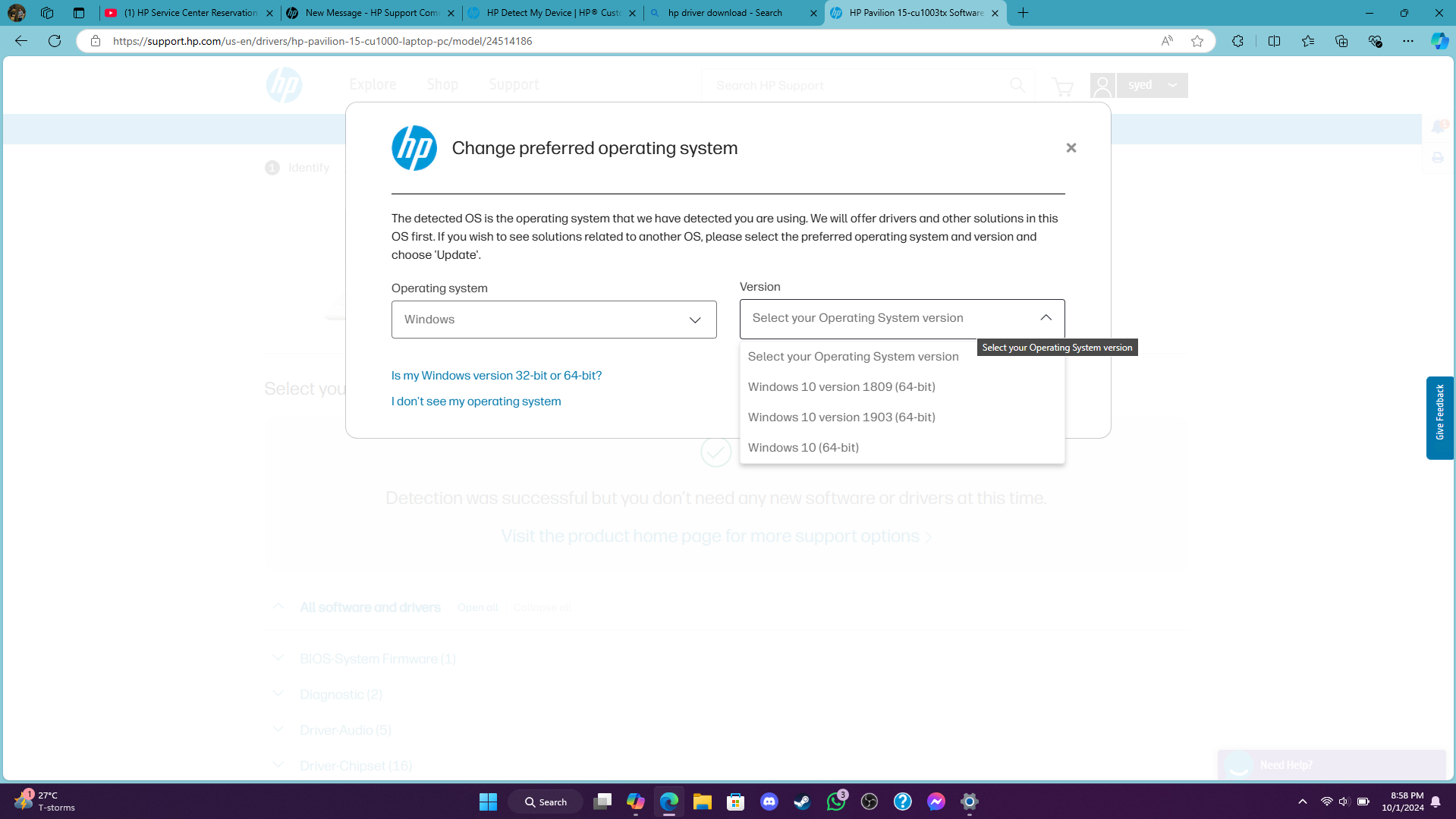Image resolution: width=1456 pixels, height=819 pixels.
Task: Toggle Split screen icon in toolbar
Action: click(1274, 41)
